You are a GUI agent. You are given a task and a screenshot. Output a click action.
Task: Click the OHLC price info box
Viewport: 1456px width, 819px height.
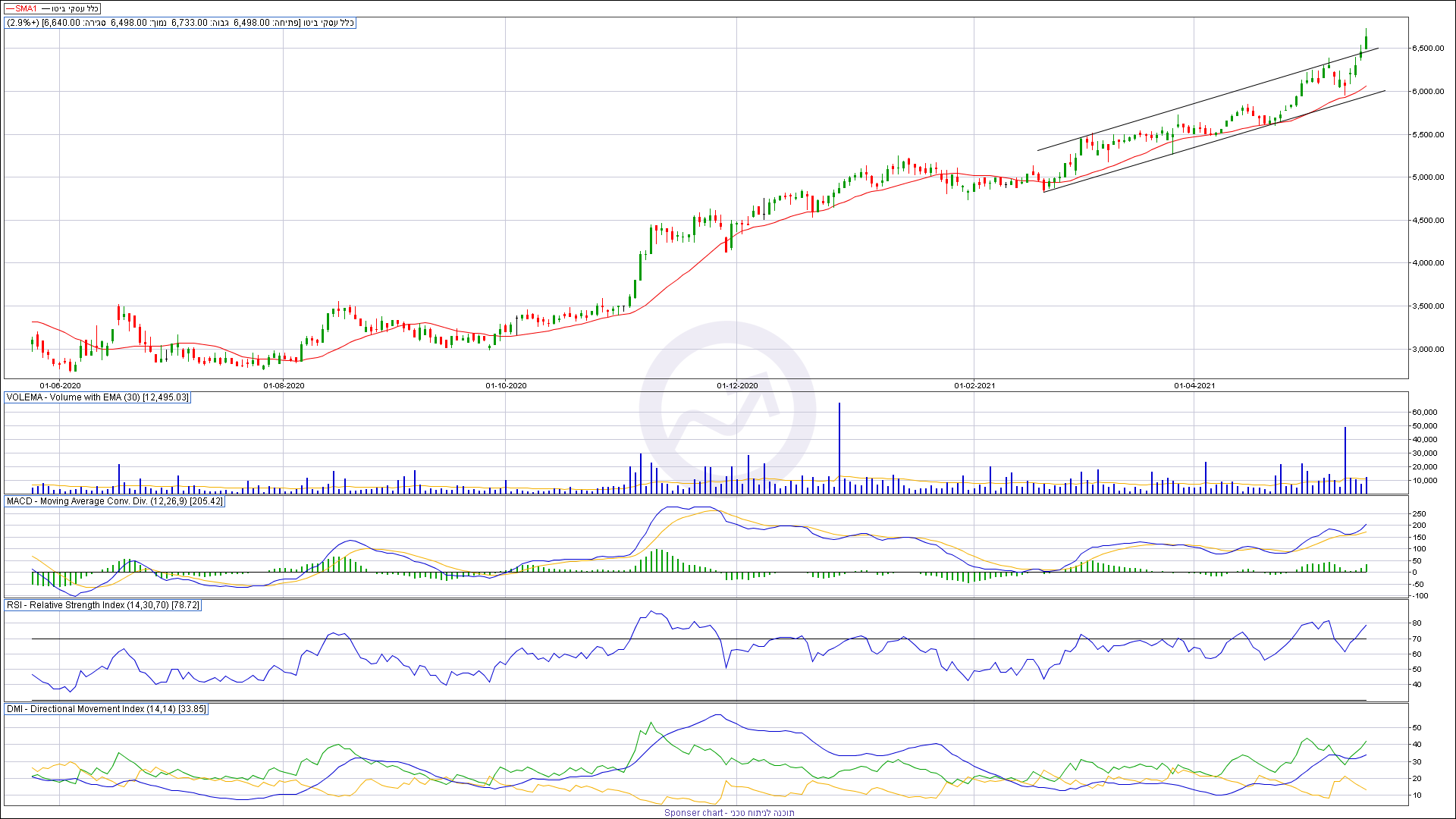point(180,23)
